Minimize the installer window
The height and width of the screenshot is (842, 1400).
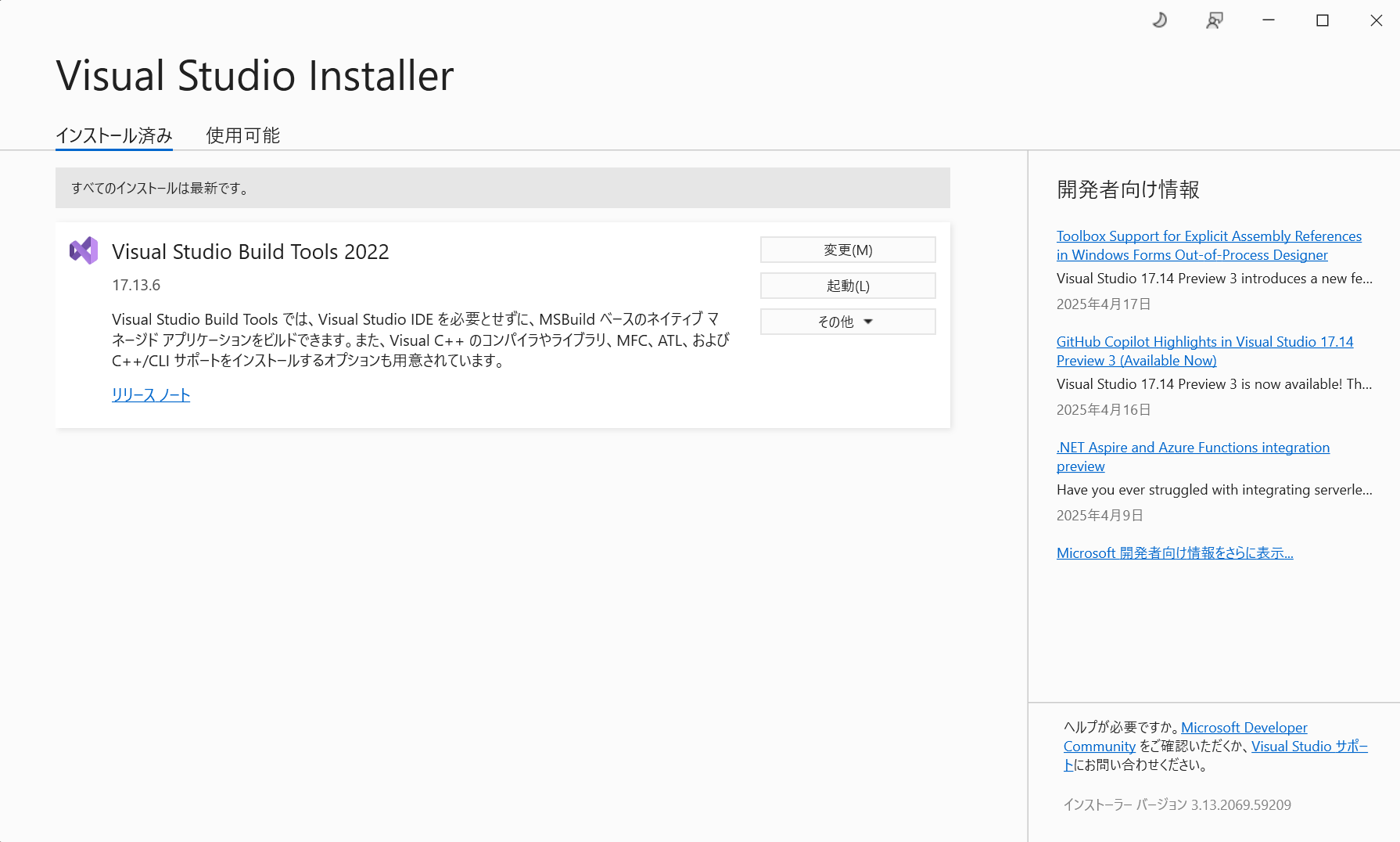point(1269,20)
